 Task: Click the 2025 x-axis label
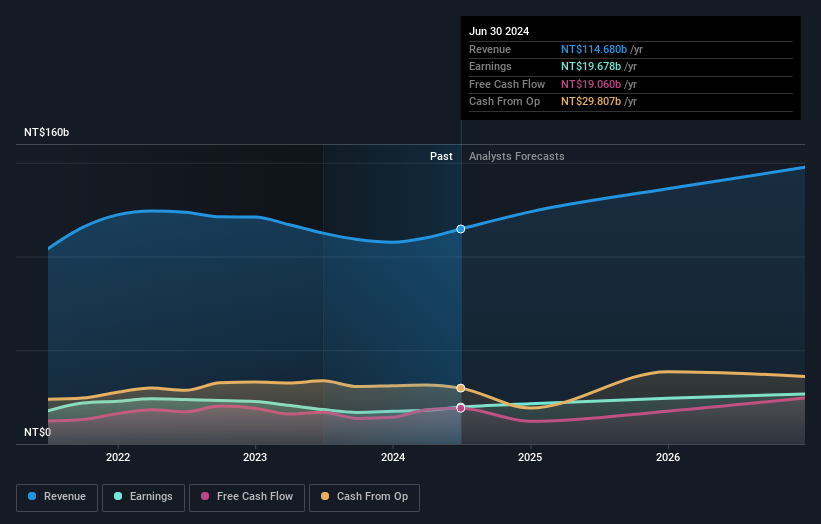point(530,458)
